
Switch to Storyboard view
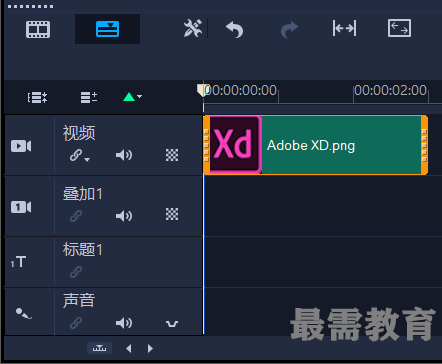pyautogui.click(x=38, y=29)
